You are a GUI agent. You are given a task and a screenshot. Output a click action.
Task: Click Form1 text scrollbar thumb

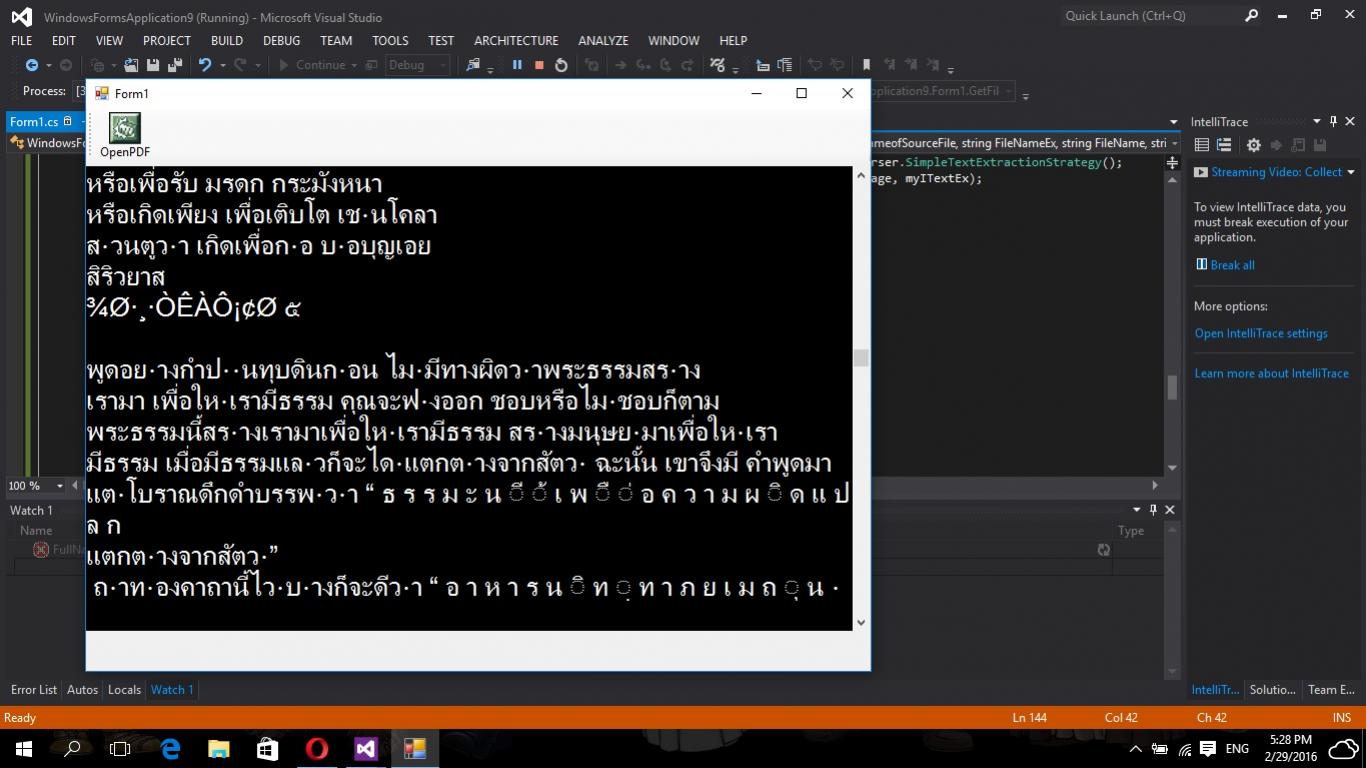[860, 358]
